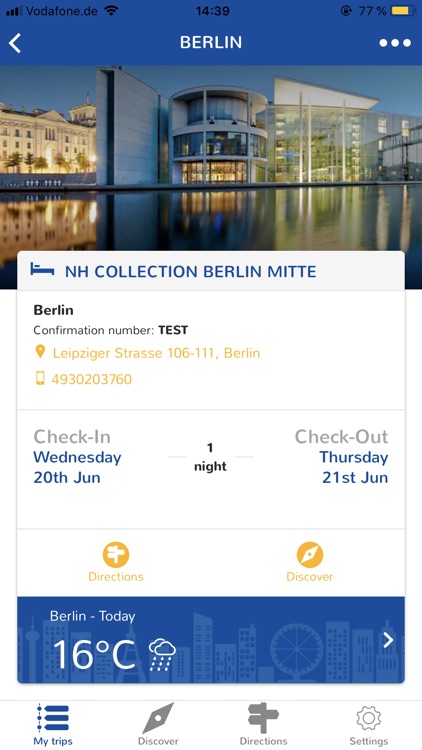Switch to the Discover bottom tab
This screenshot has width=422, height=750.
[158, 724]
